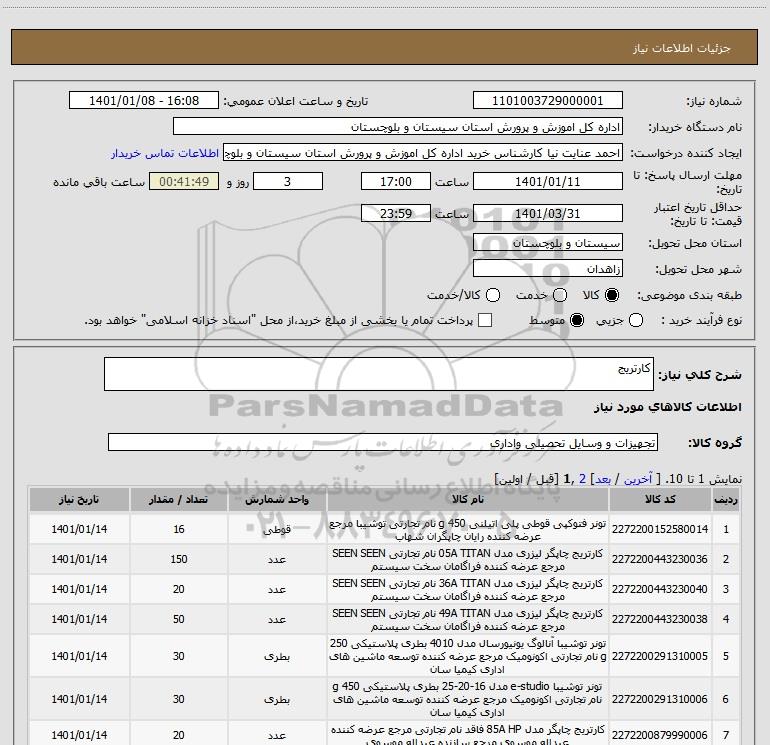Click the polyethylene toner 450 g item name
This screenshot has width=770, height=745.
(468, 530)
